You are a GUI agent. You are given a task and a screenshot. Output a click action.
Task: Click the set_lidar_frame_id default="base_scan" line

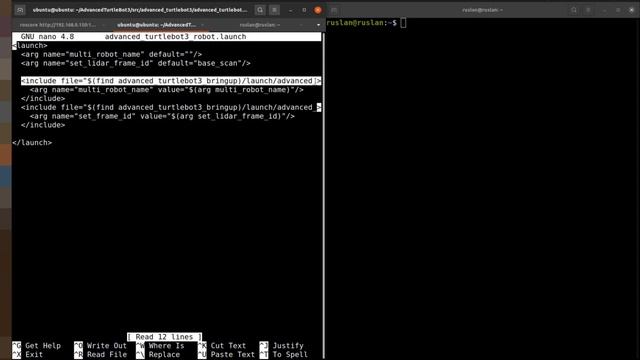136,63
